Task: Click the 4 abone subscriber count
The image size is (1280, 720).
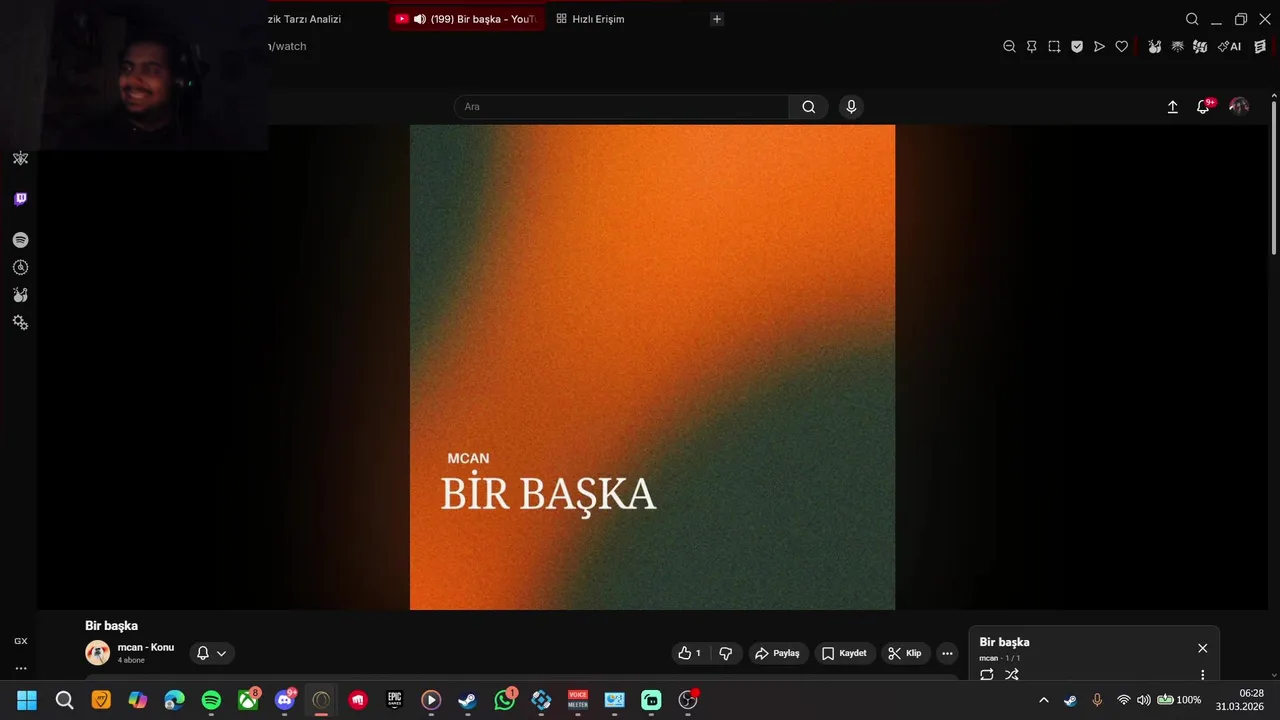Action: tap(131, 661)
